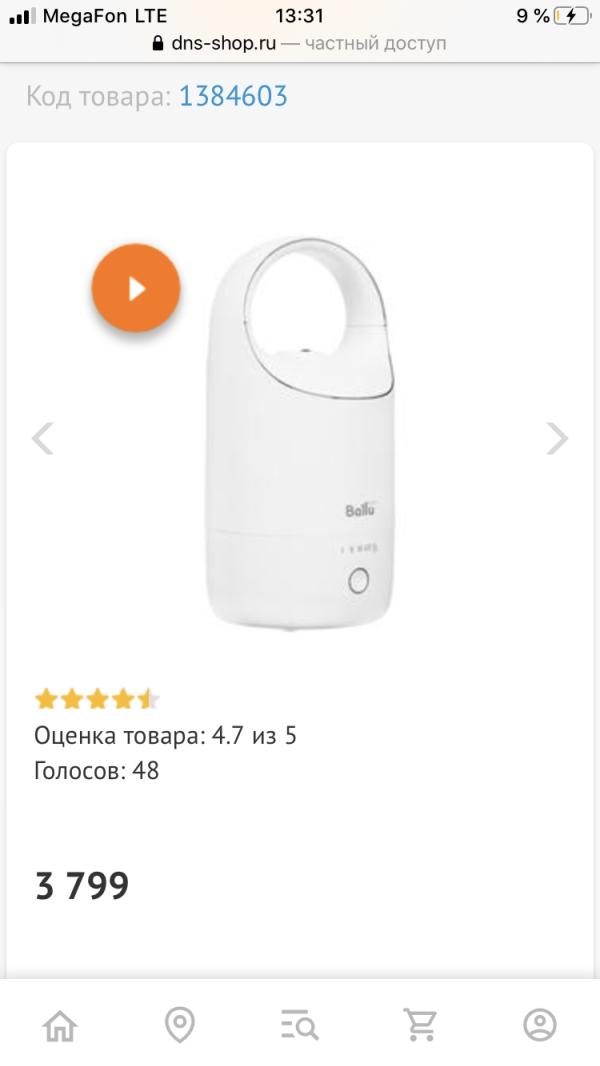Tap the price 3 799
Image resolution: width=600 pixels, height=1066 pixels.
pos(82,886)
